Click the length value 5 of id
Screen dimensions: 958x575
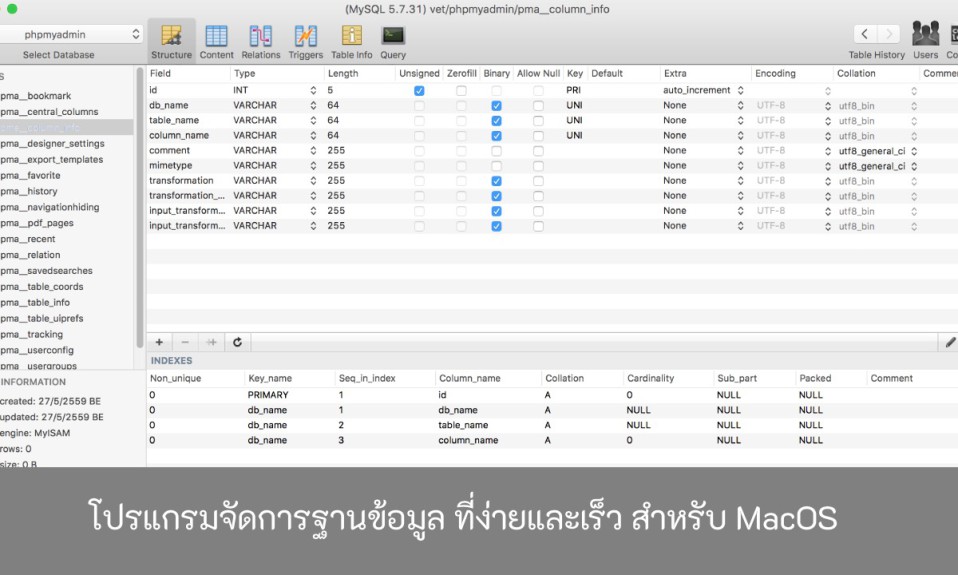[330, 90]
